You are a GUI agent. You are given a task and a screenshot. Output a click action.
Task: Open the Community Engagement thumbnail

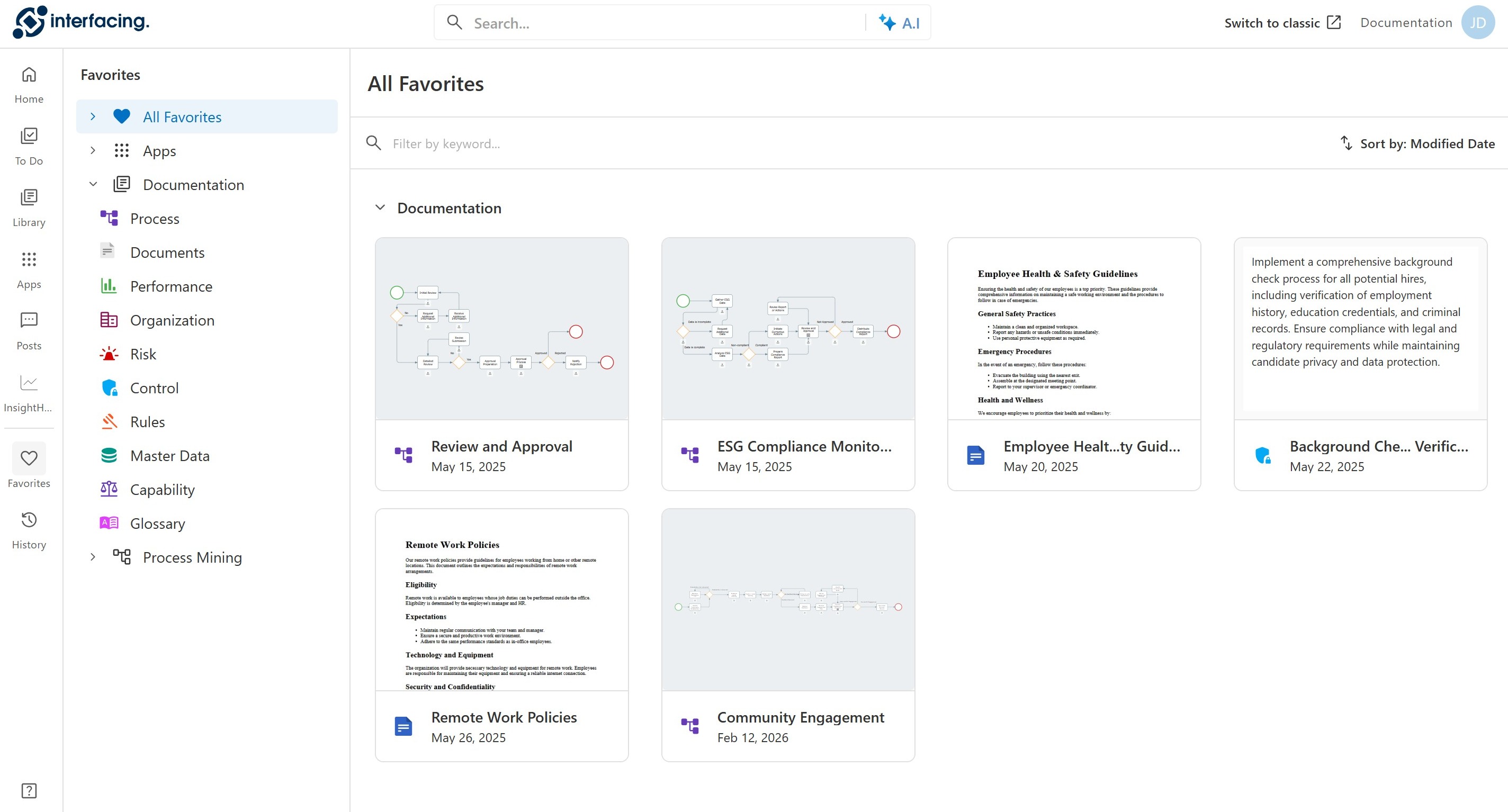click(x=788, y=600)
